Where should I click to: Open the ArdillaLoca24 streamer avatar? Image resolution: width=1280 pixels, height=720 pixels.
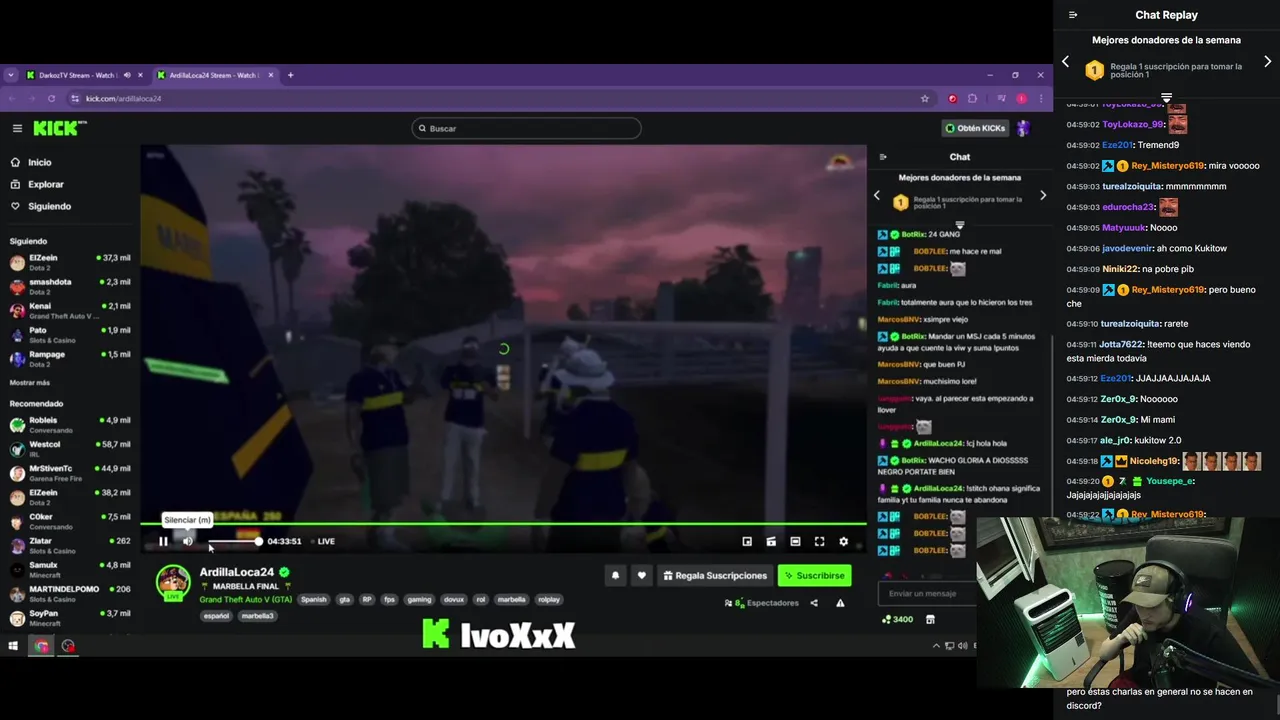point(173,582)
